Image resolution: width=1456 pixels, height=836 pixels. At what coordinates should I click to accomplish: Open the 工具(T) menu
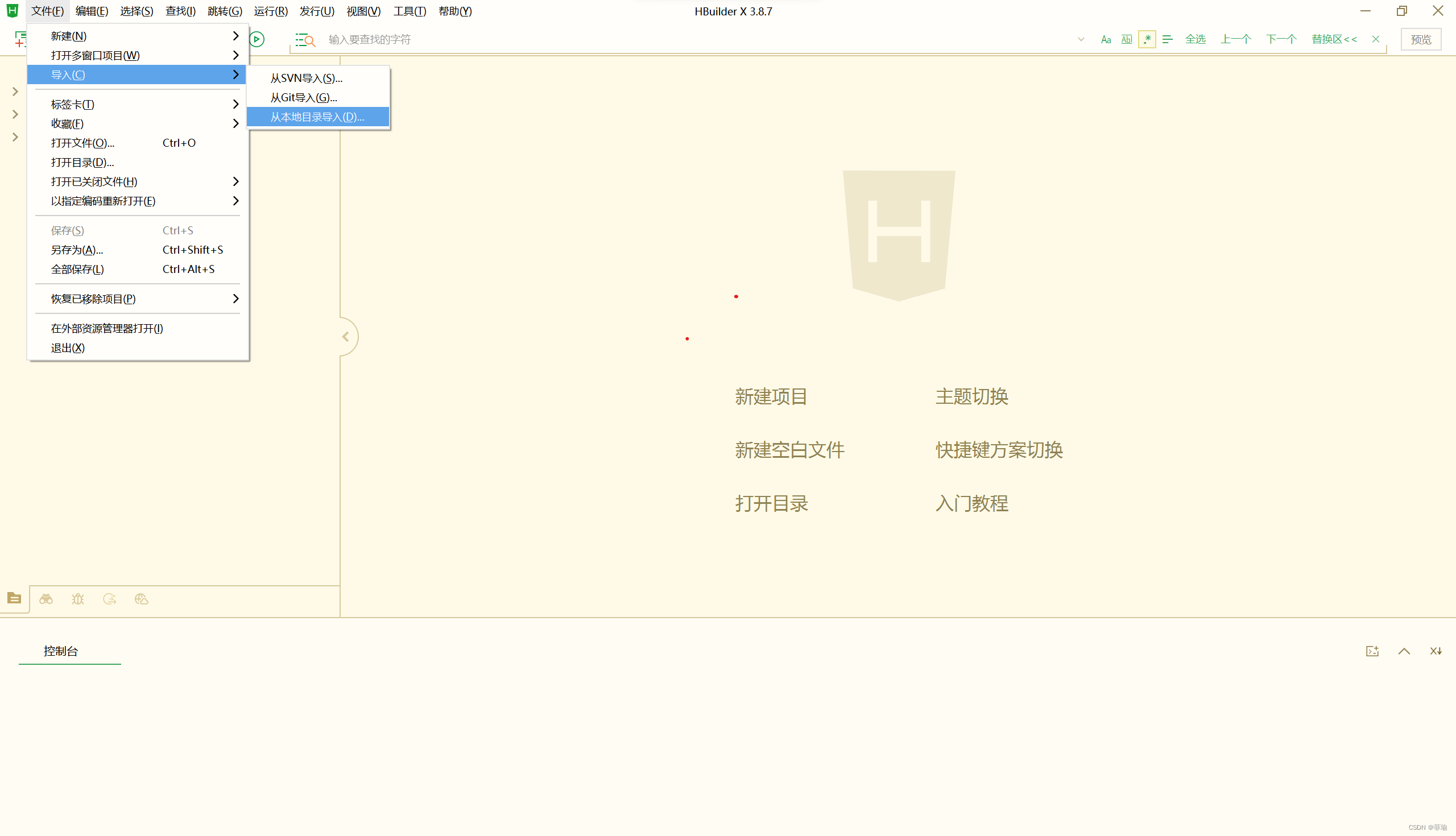[x=409, y=11]
